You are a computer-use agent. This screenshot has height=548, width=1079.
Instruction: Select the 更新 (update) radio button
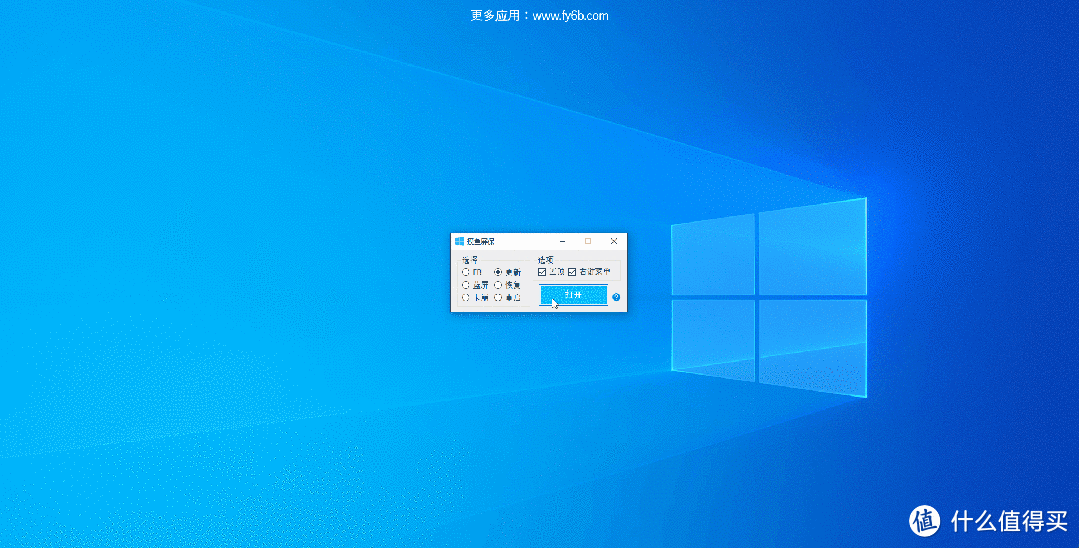(x=498, y=272)
